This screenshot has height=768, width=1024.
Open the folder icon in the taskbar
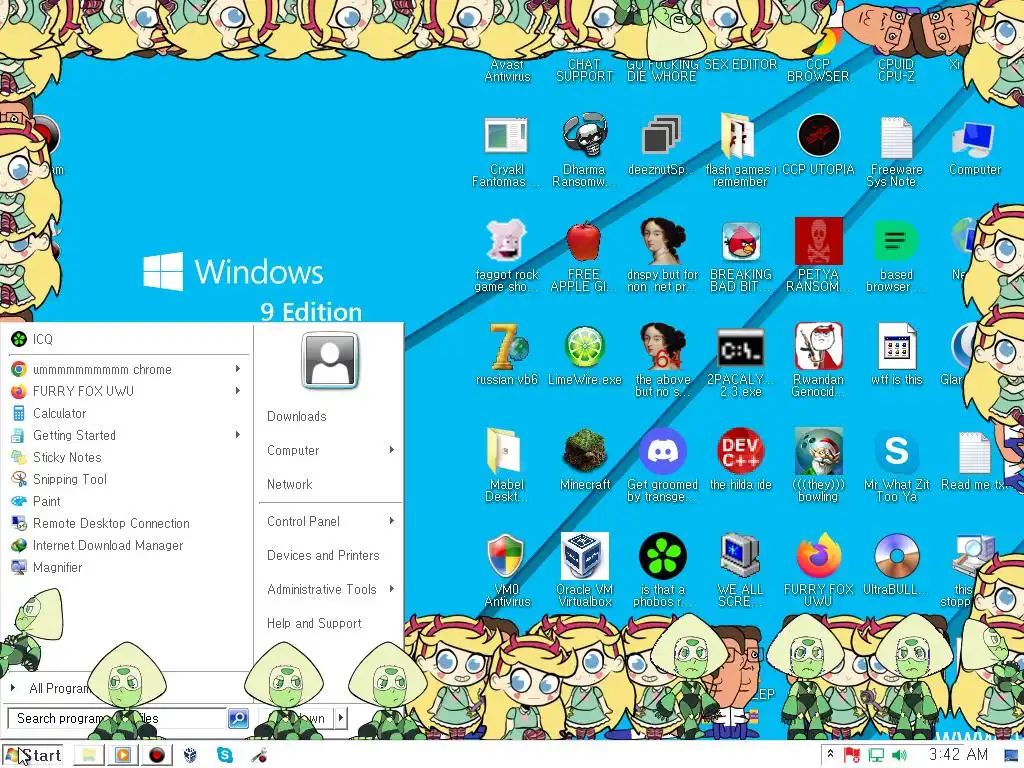[89, 755]
